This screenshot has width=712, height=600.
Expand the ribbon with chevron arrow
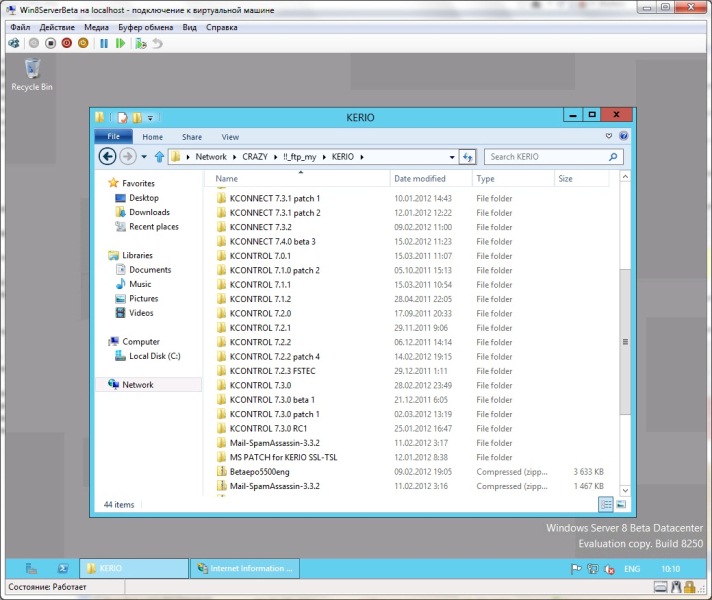point(610,136)
